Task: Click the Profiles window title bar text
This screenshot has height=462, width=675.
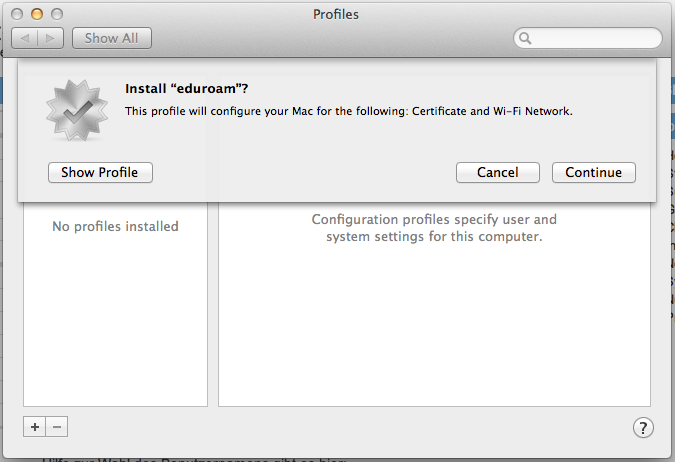Action: (336, 14)
